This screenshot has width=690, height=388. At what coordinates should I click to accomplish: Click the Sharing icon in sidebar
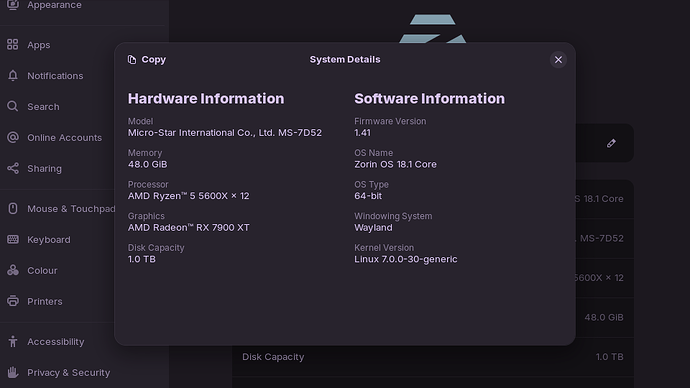click(13, 168)
